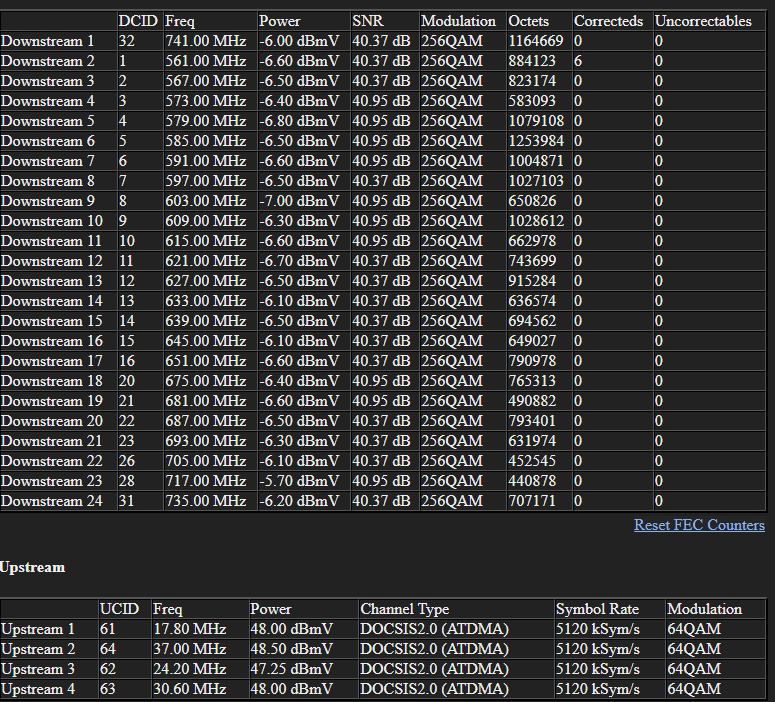Select frequency 735.00 MHz cell
Viewport: 775px width, 702px height.
206,501
